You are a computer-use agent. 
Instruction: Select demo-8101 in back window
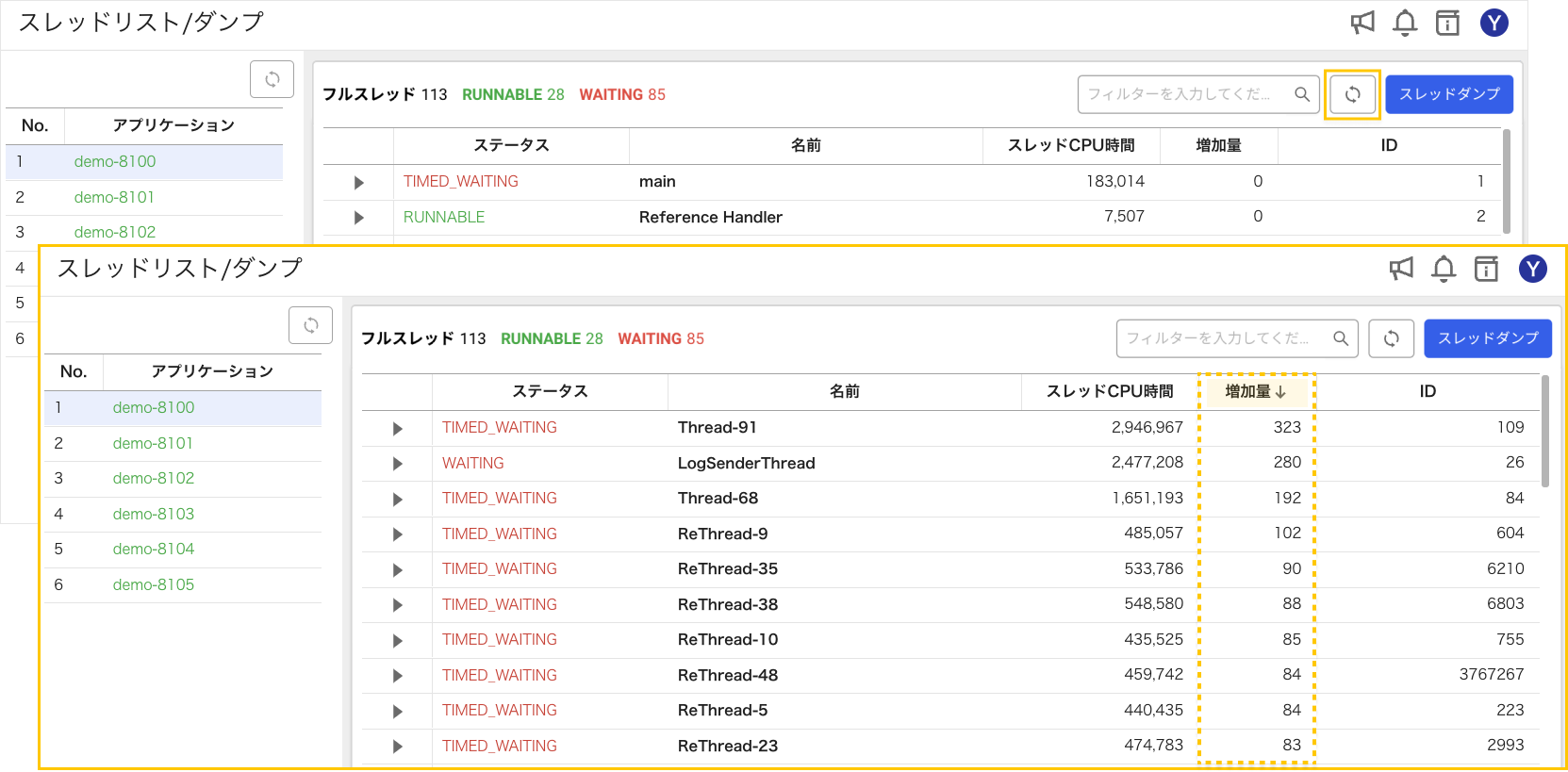(114, 197)
